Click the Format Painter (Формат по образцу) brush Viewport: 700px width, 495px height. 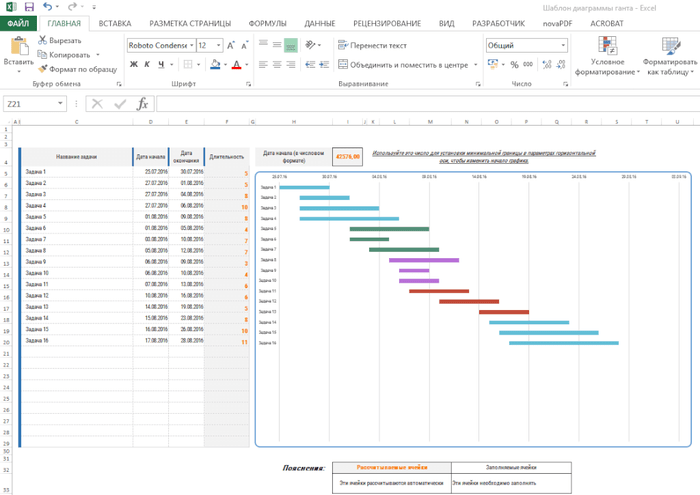click(x=42, y=69)
